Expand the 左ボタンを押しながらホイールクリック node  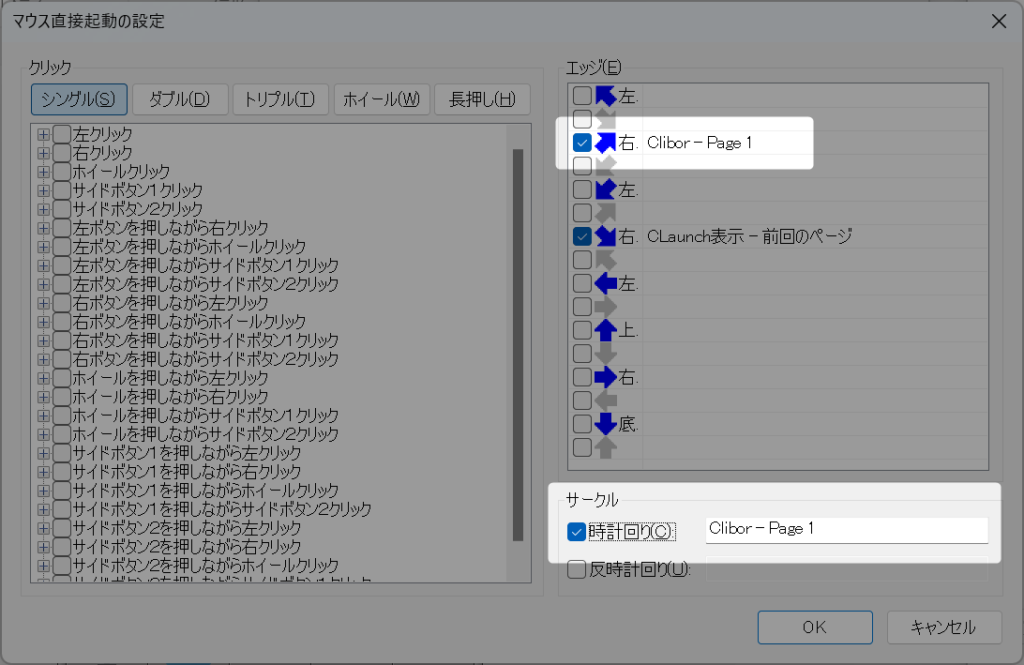[44, 247]
